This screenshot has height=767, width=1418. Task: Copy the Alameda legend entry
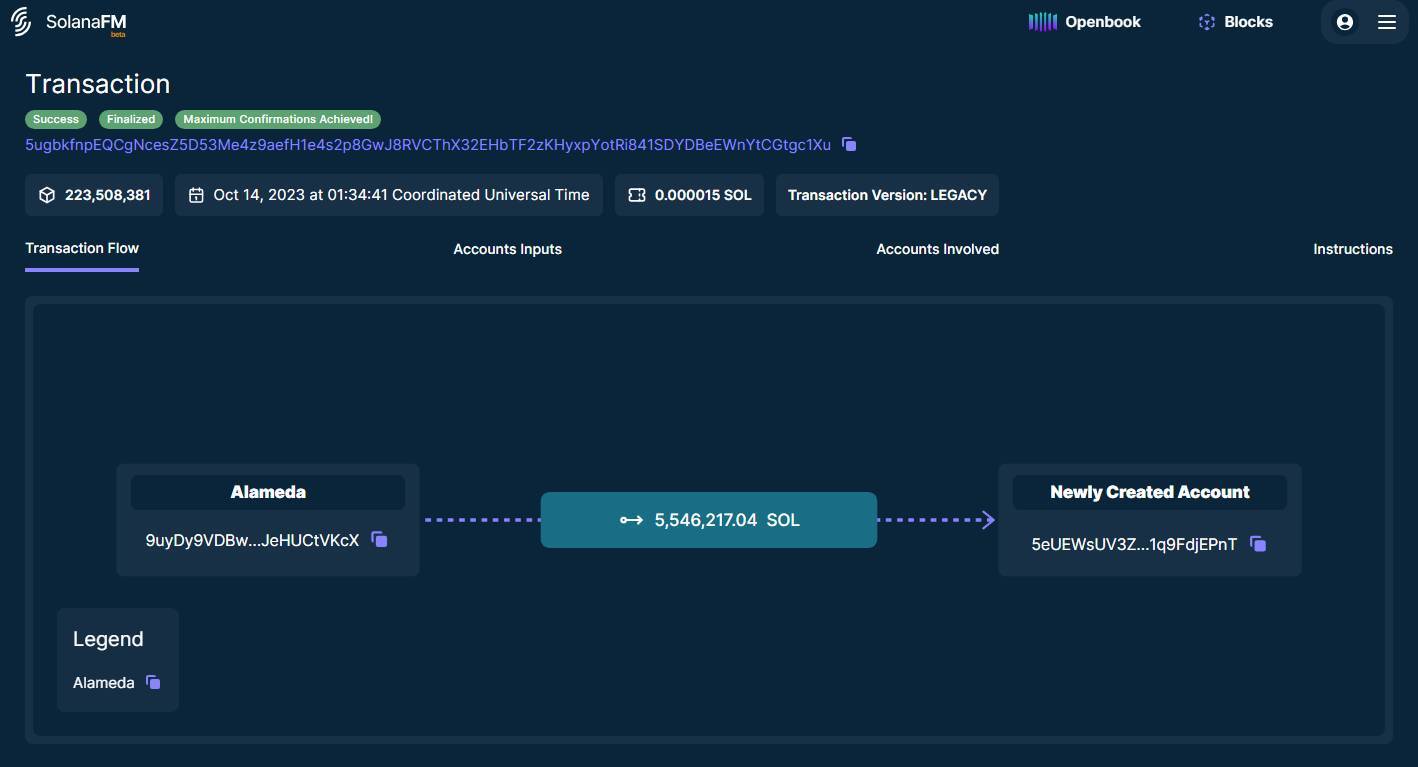(153, 682)
